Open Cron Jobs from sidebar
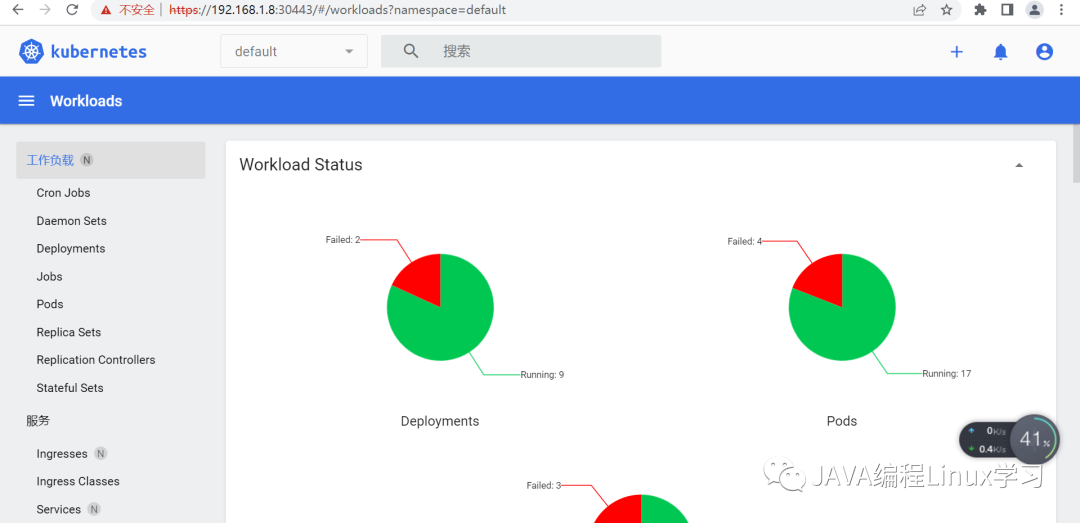This screenshot has height=523, width=1080. click(63, 193)
